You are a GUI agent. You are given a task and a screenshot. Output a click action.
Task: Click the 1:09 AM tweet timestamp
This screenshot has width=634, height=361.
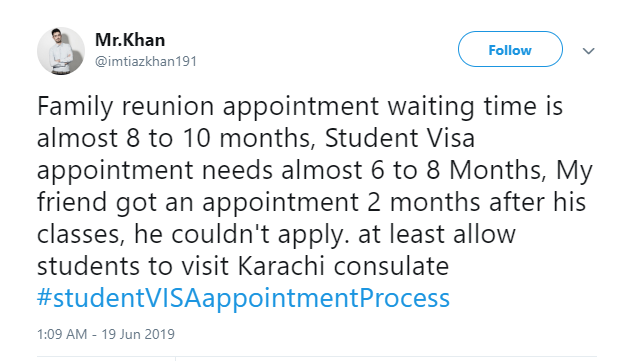(x=62, y=334)
